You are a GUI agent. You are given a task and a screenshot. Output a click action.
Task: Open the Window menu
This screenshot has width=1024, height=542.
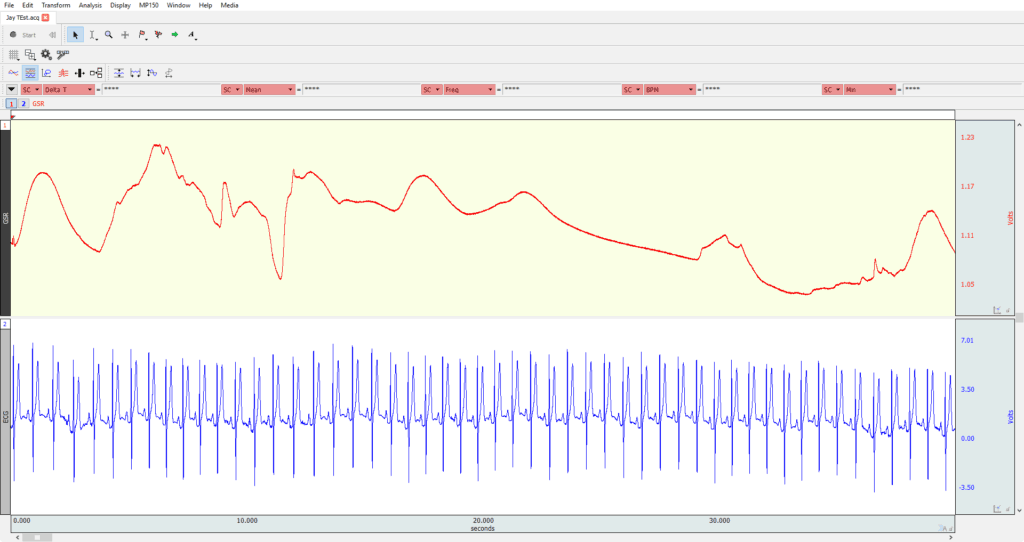pos(178,5)
